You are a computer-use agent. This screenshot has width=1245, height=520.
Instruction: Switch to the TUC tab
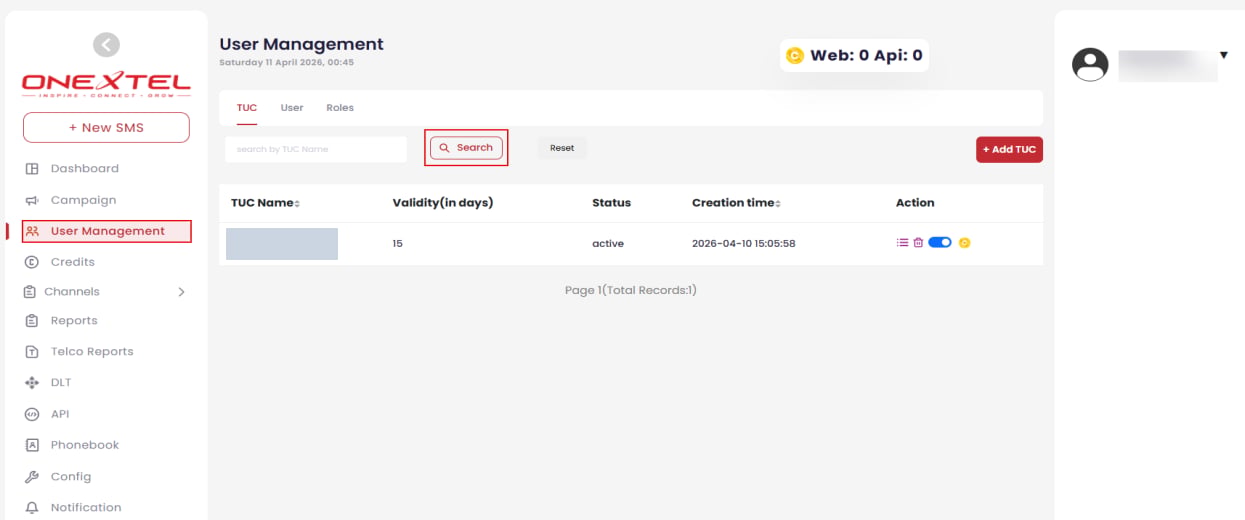247,108
